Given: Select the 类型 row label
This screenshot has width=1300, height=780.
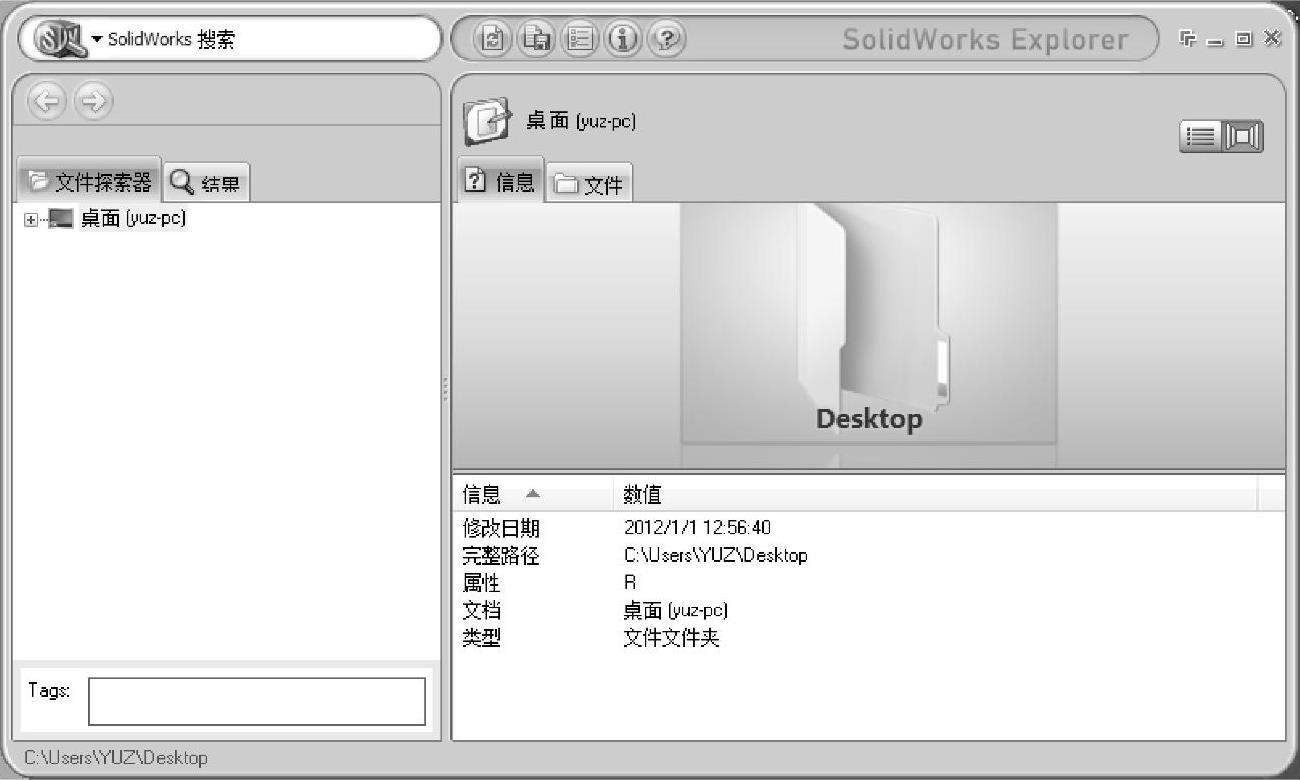Looking at the screenshot, I should pos(481,637).
